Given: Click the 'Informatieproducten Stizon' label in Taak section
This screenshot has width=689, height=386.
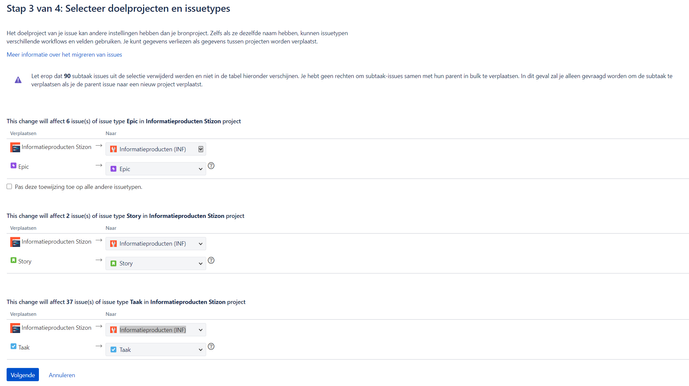Looking at the screenshot, I should point(56,328).
